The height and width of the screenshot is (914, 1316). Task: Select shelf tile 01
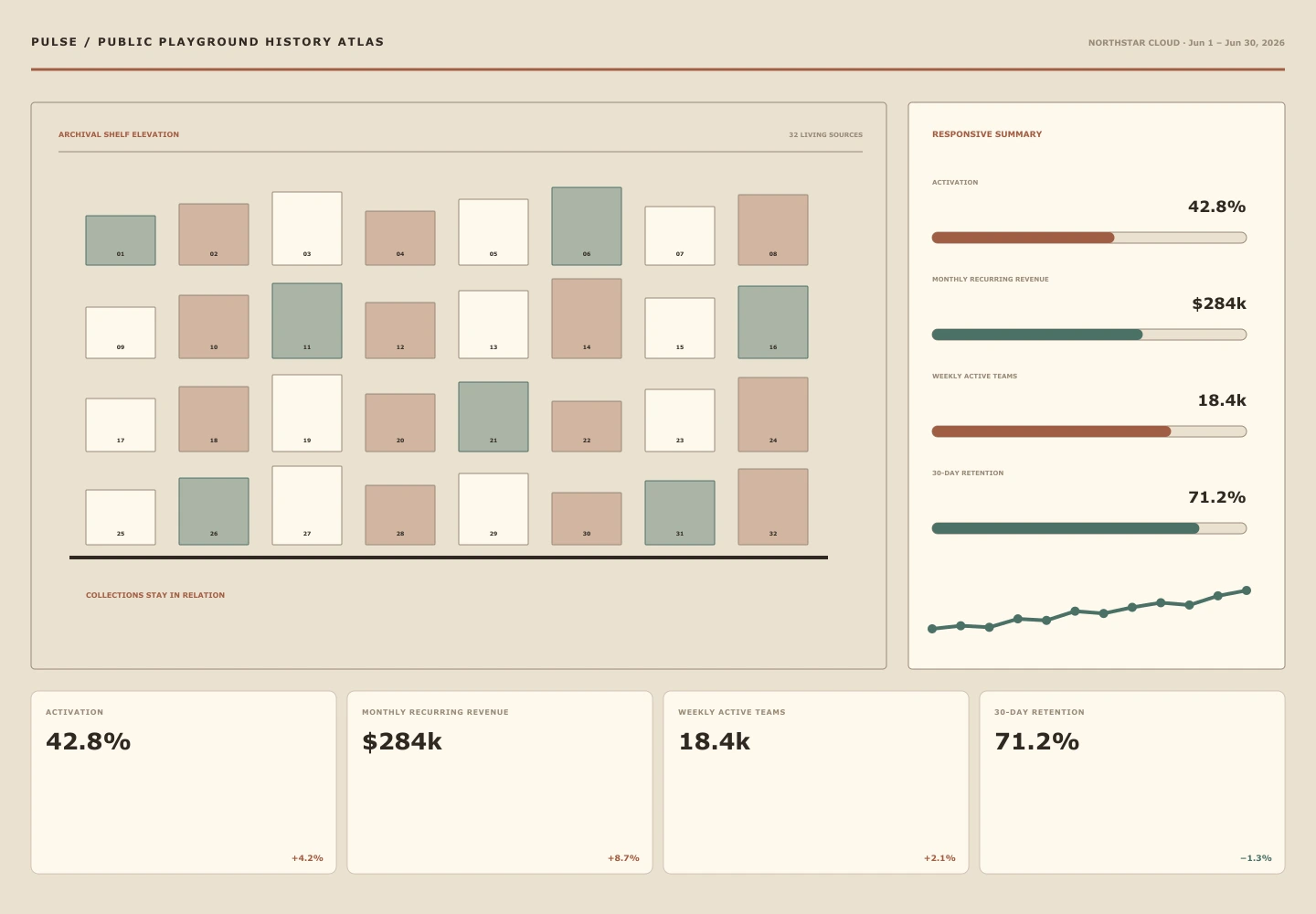coord(121,240)
